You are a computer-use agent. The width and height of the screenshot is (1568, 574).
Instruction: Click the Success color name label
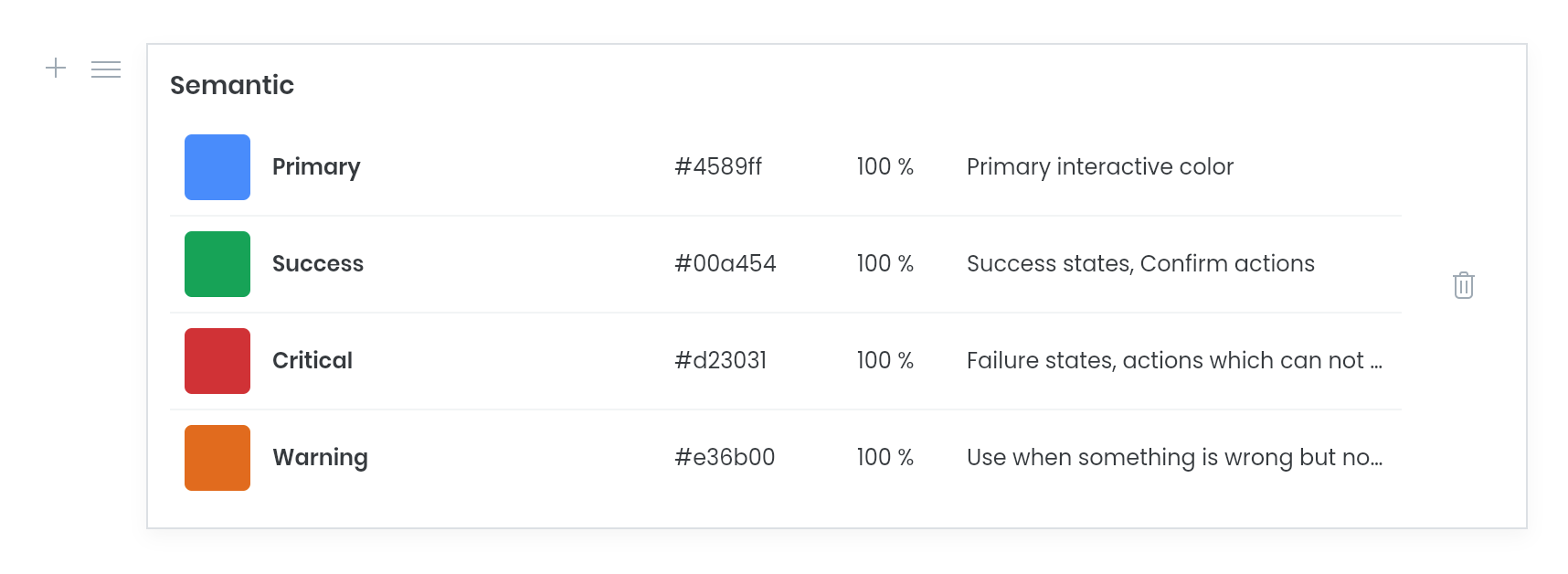tap(317, 263)
